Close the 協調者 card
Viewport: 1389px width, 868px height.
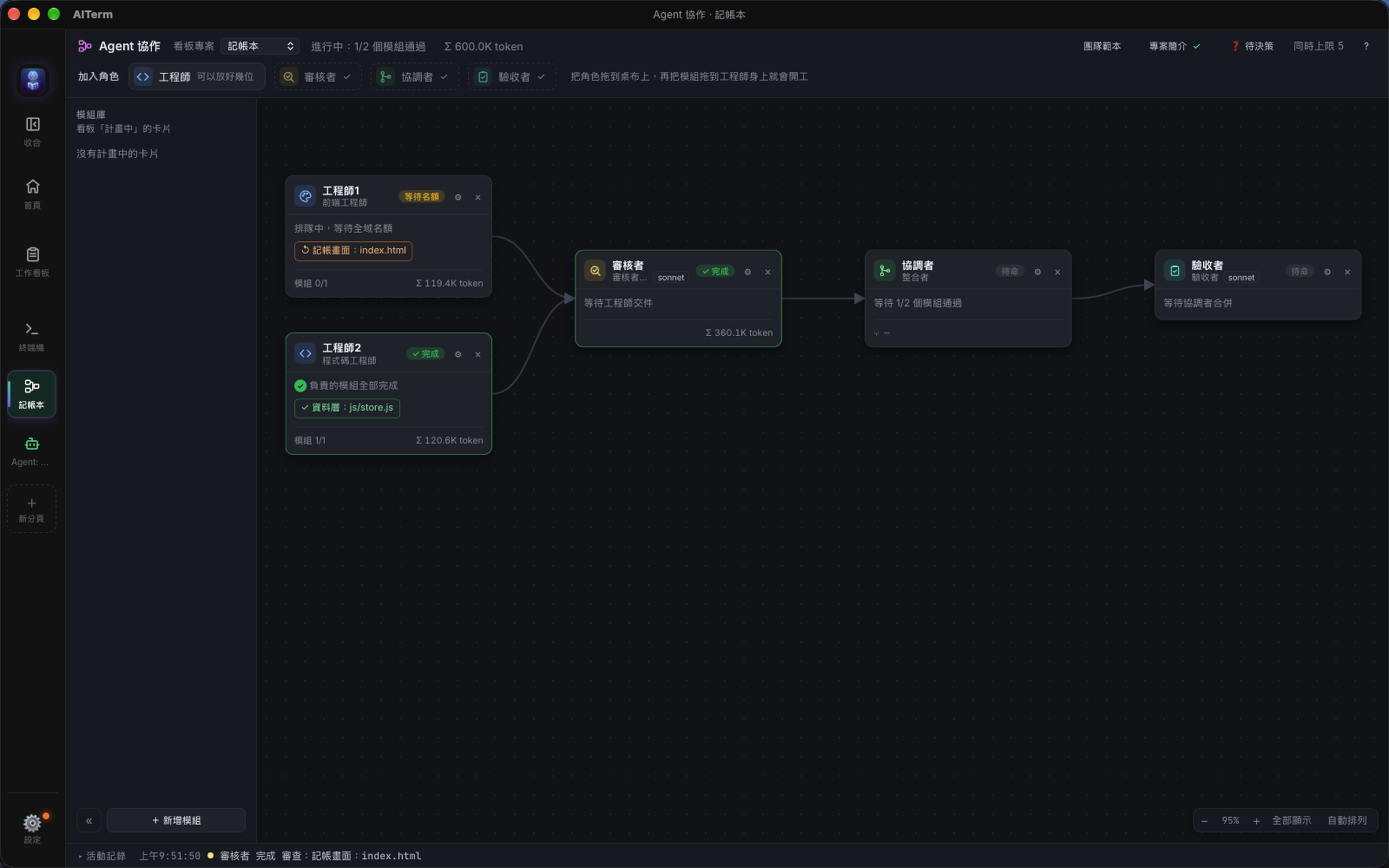(x=1057, y=272)
